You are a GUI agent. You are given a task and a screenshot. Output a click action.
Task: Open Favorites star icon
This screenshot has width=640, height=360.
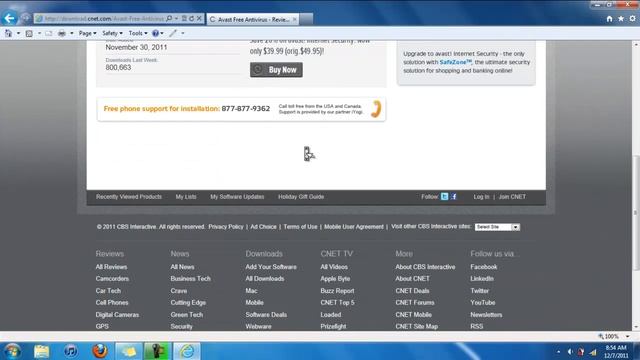pos(621,18)
